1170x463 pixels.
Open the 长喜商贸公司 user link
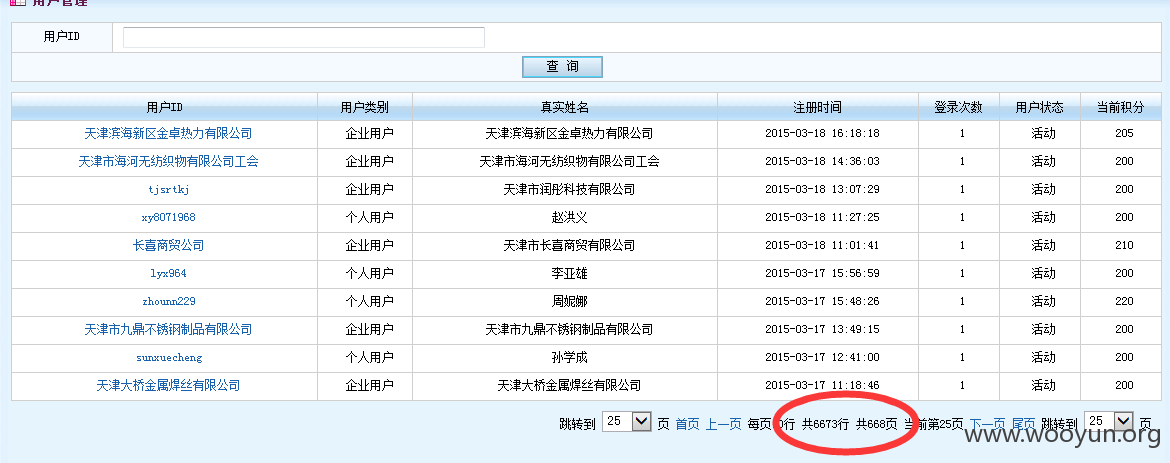168,246
